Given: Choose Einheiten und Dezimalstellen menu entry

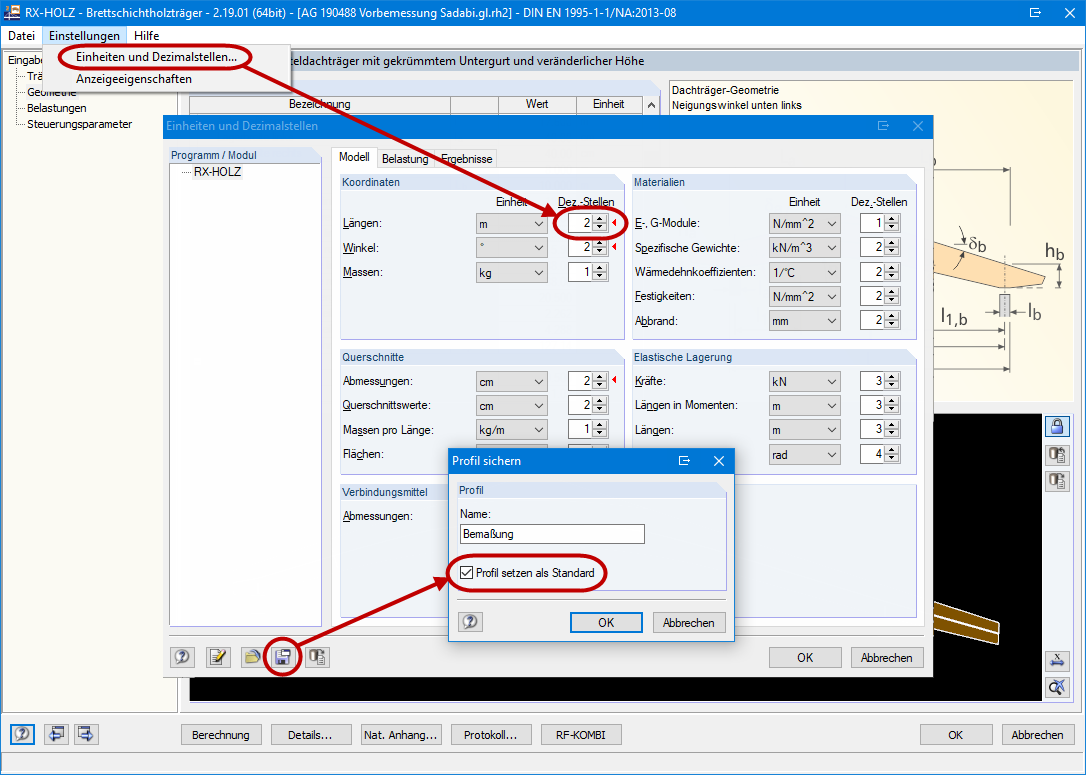Looking at the screenshot, I should pyautogui.click(x=157, y=57).
